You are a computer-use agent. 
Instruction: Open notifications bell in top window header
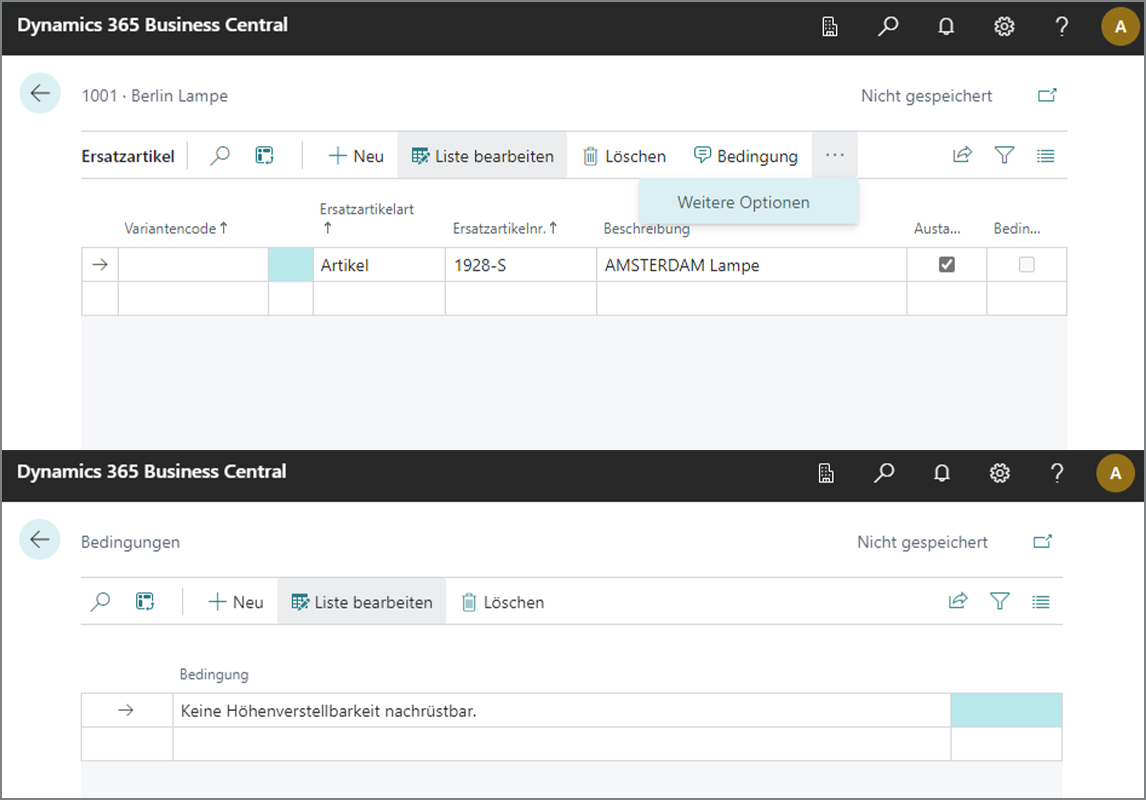tap(946, 27)
